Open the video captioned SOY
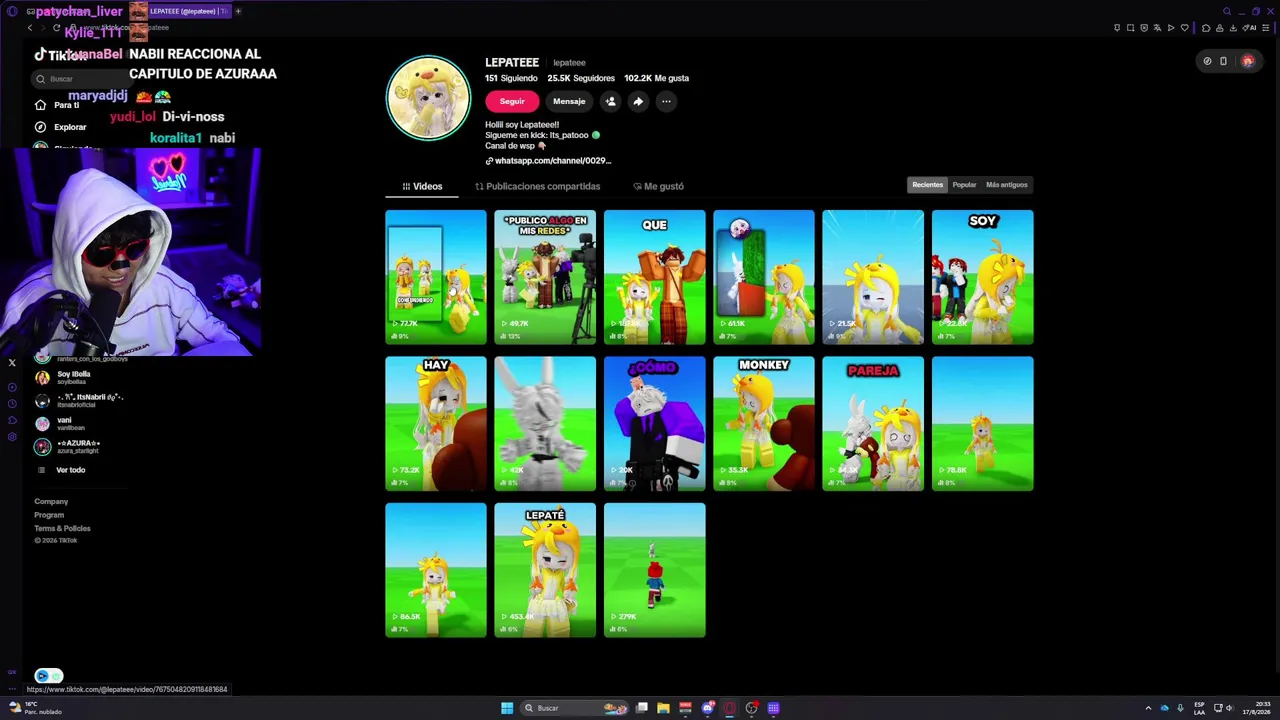 point(982,277)
